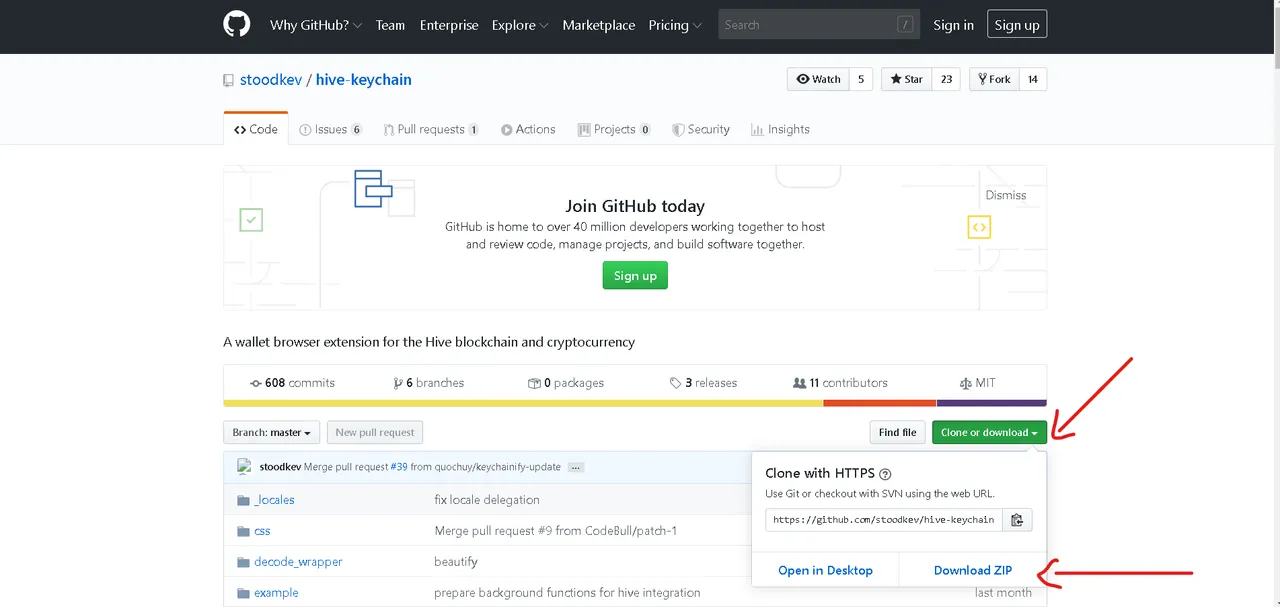Image resolution: width=1280 pixels, height=607 pixels.
Task: Click the example folder icon
Action: pyautogui.click(x=243, y=593)
